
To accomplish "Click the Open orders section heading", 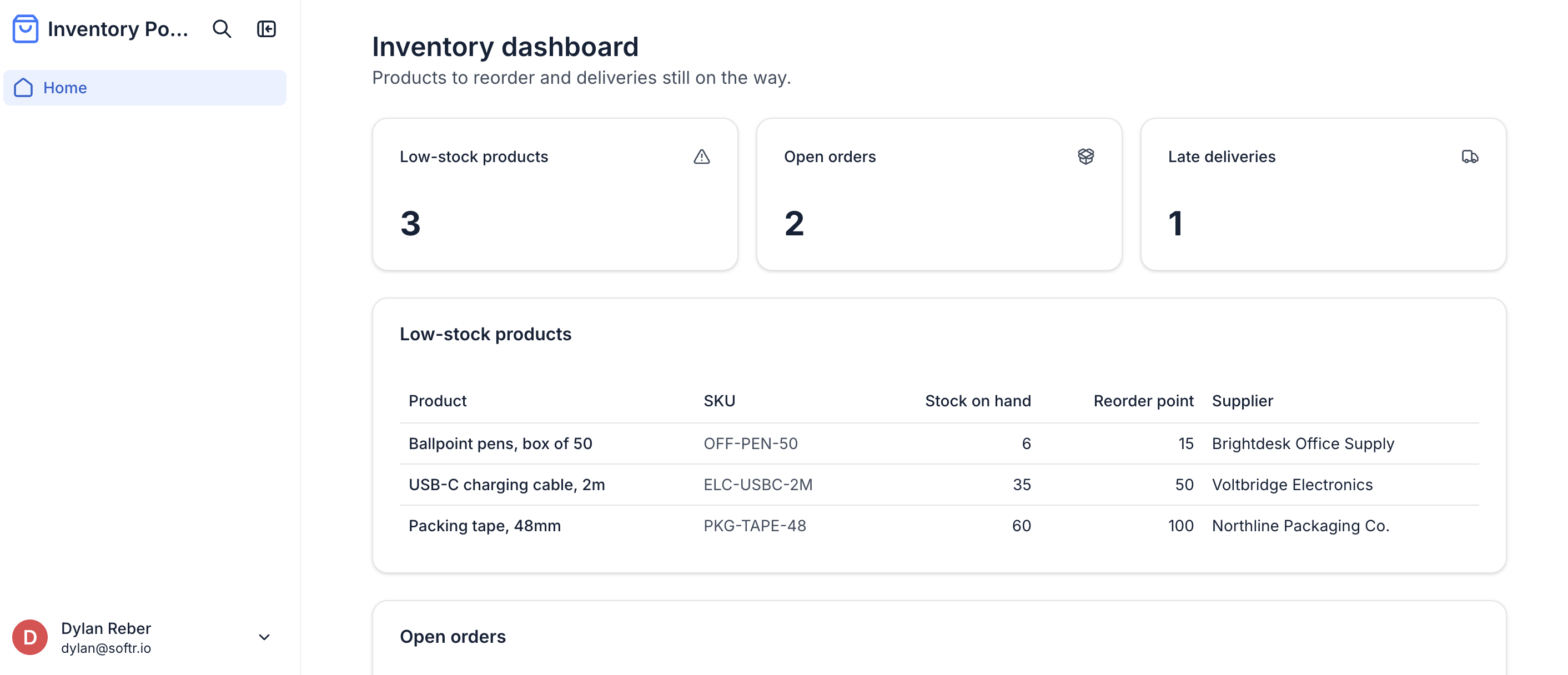I will point(453,637).
